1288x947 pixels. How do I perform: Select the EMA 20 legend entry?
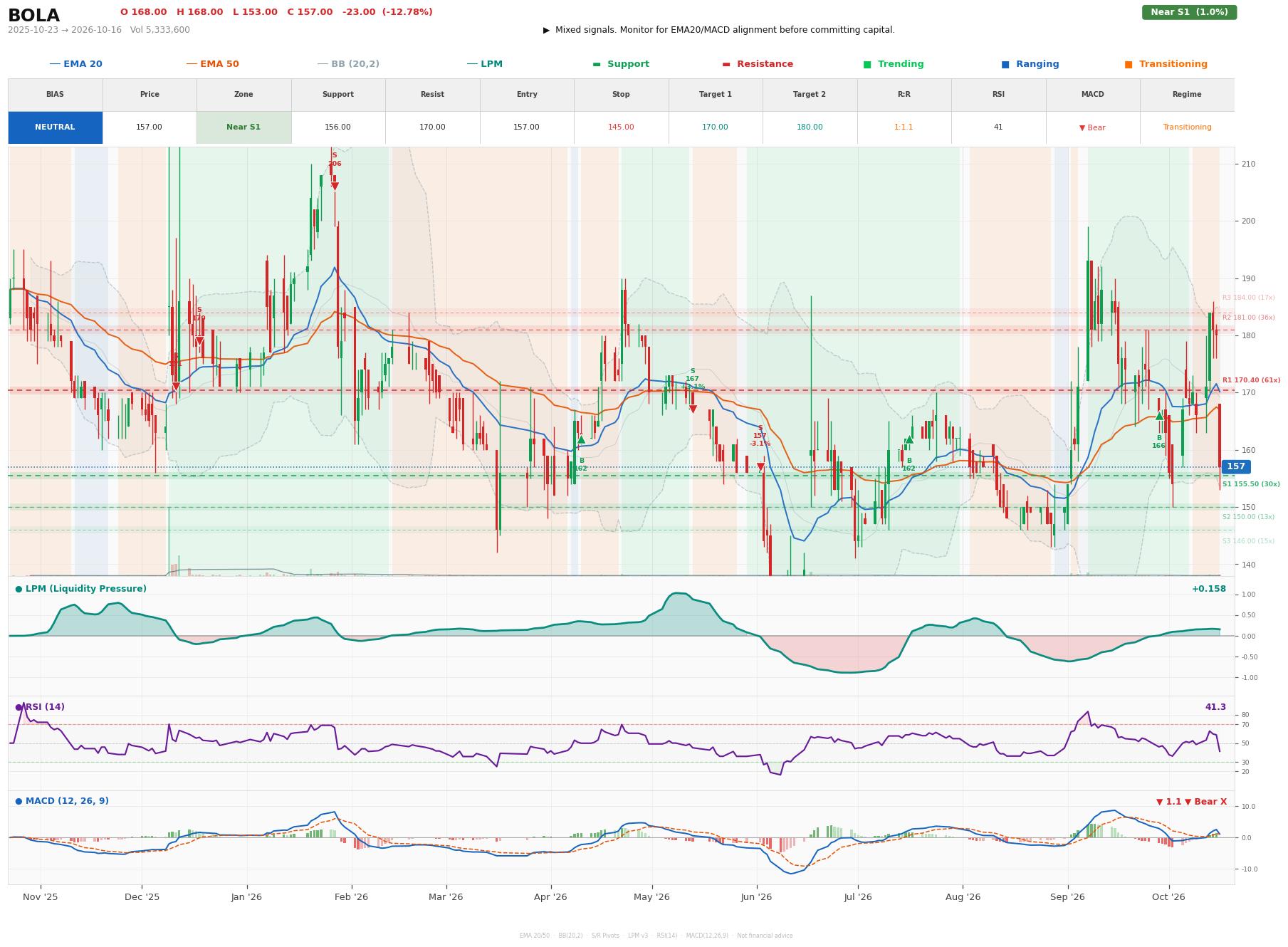point(76,64)
